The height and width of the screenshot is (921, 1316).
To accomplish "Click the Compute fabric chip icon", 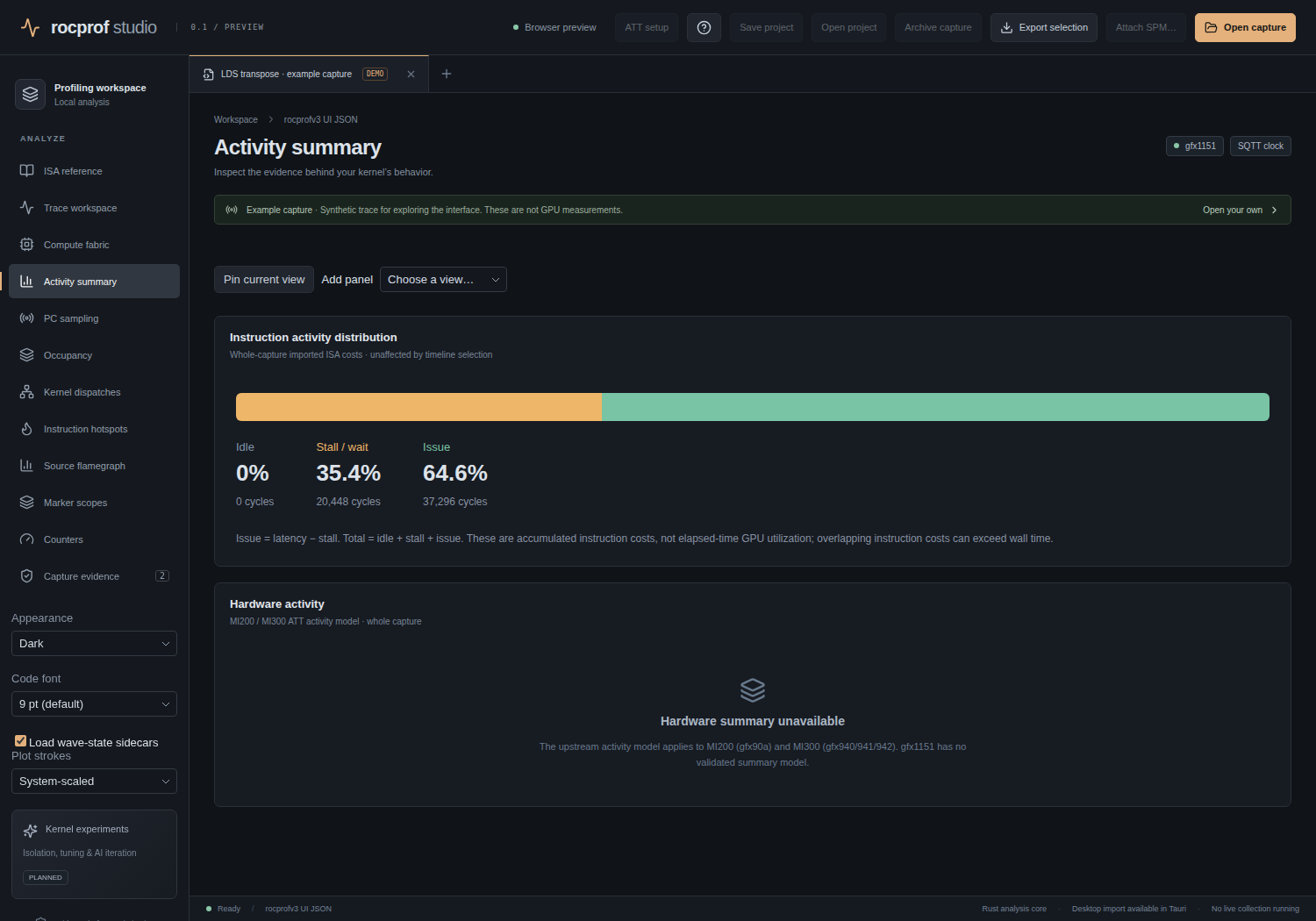I will (x=27, y=245).
